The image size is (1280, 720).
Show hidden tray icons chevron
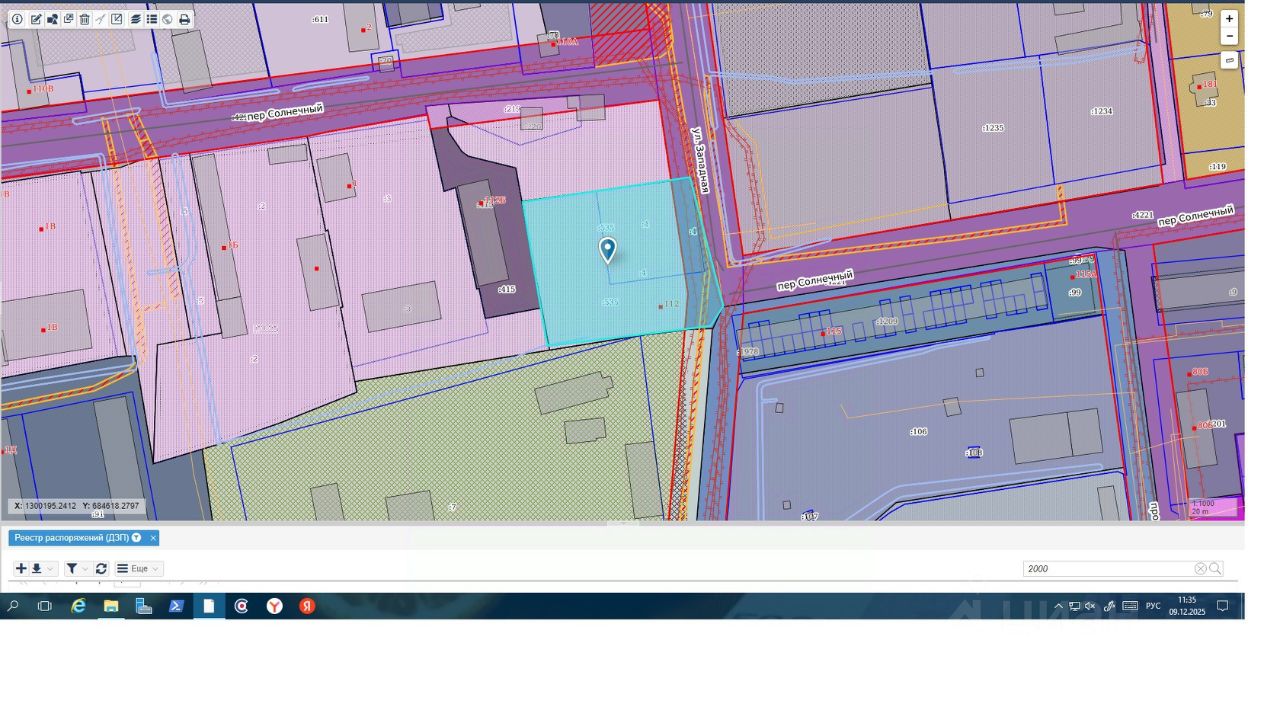1058,606
